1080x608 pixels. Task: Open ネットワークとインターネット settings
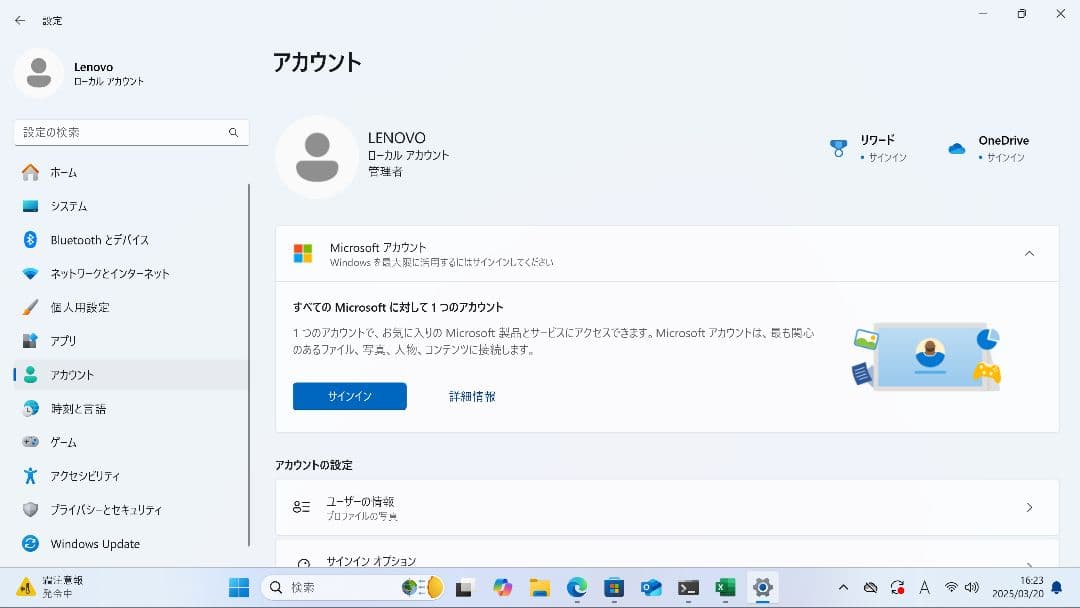pos(110,273)
